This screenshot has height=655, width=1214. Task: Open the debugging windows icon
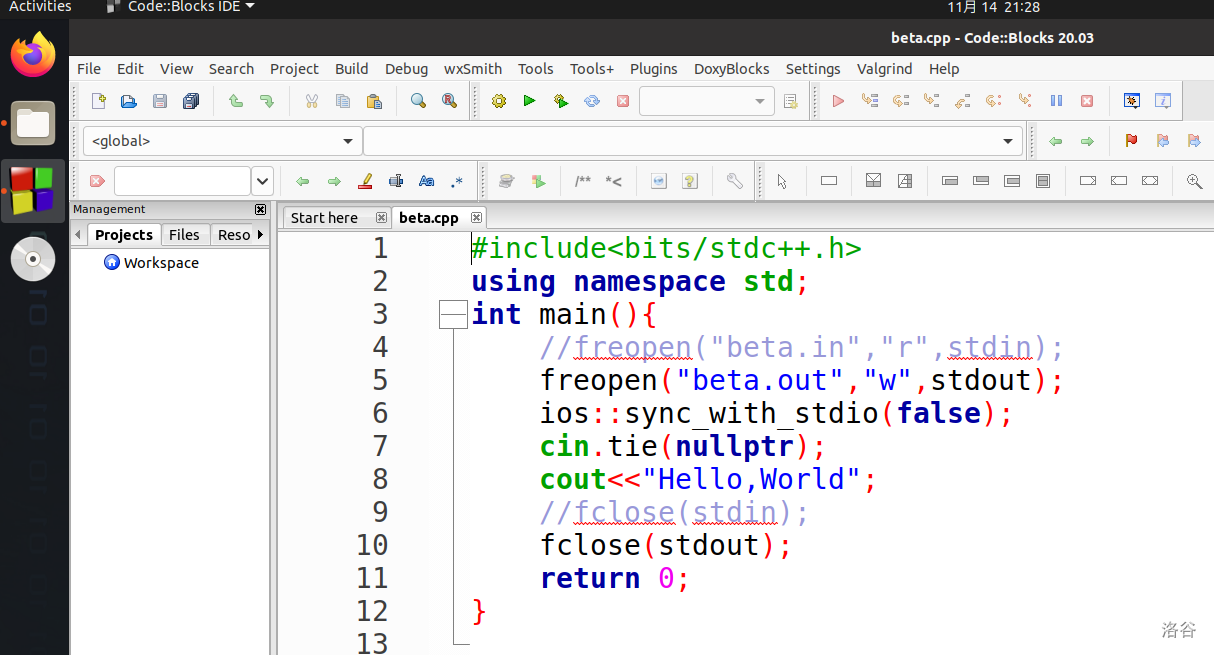coord(1132,101)
